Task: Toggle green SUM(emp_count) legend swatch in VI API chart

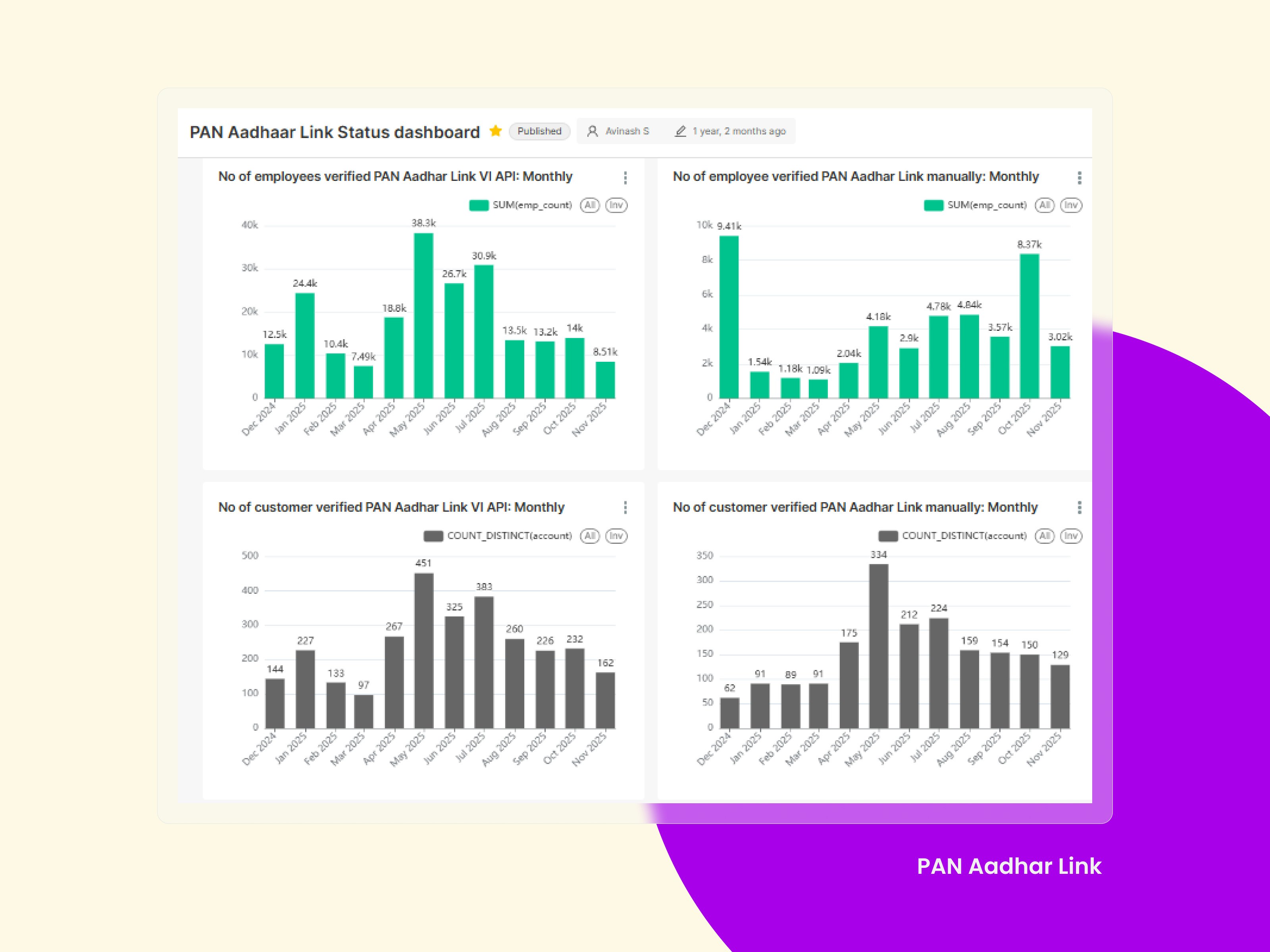Action: (x=479, y=205)
